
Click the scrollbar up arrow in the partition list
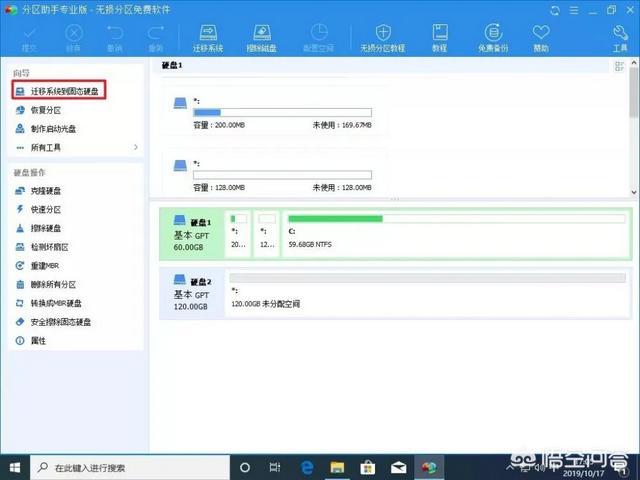pyautogui.click(x=634, y=63)
